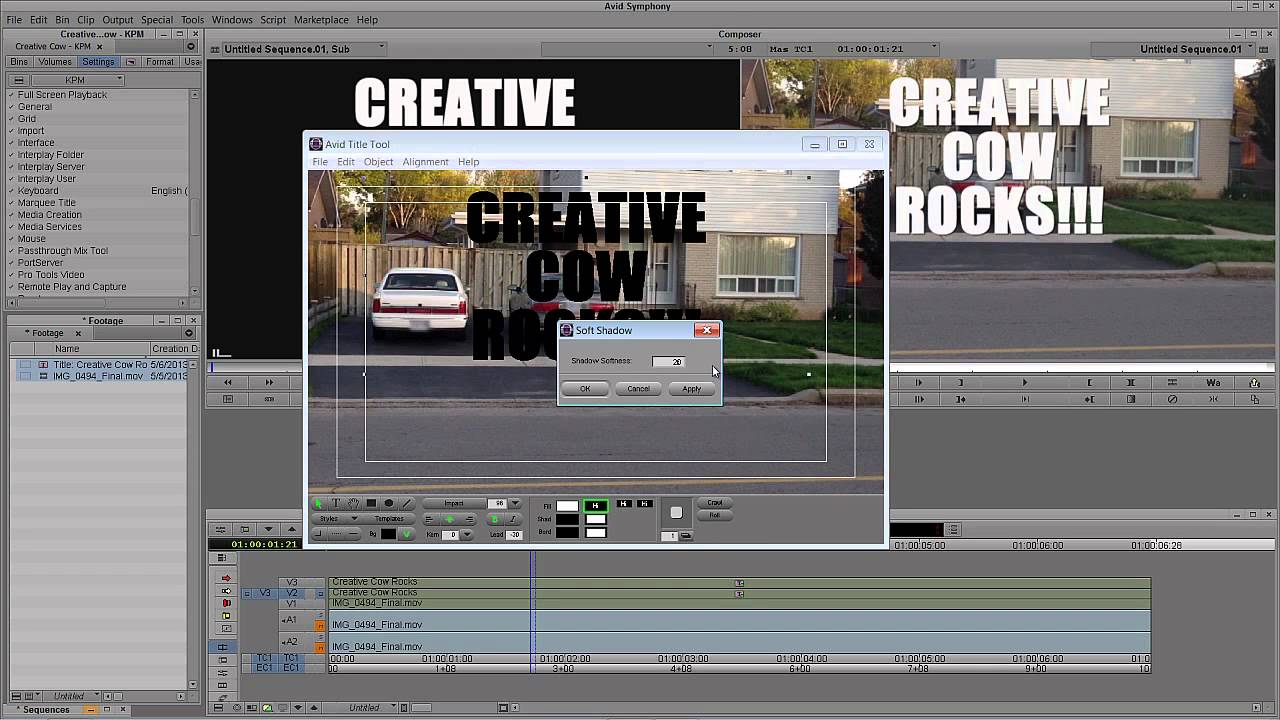This screenshot has width=1280, height=720.
Task: Toggle Crawl title mode
Action: [715, 503]
